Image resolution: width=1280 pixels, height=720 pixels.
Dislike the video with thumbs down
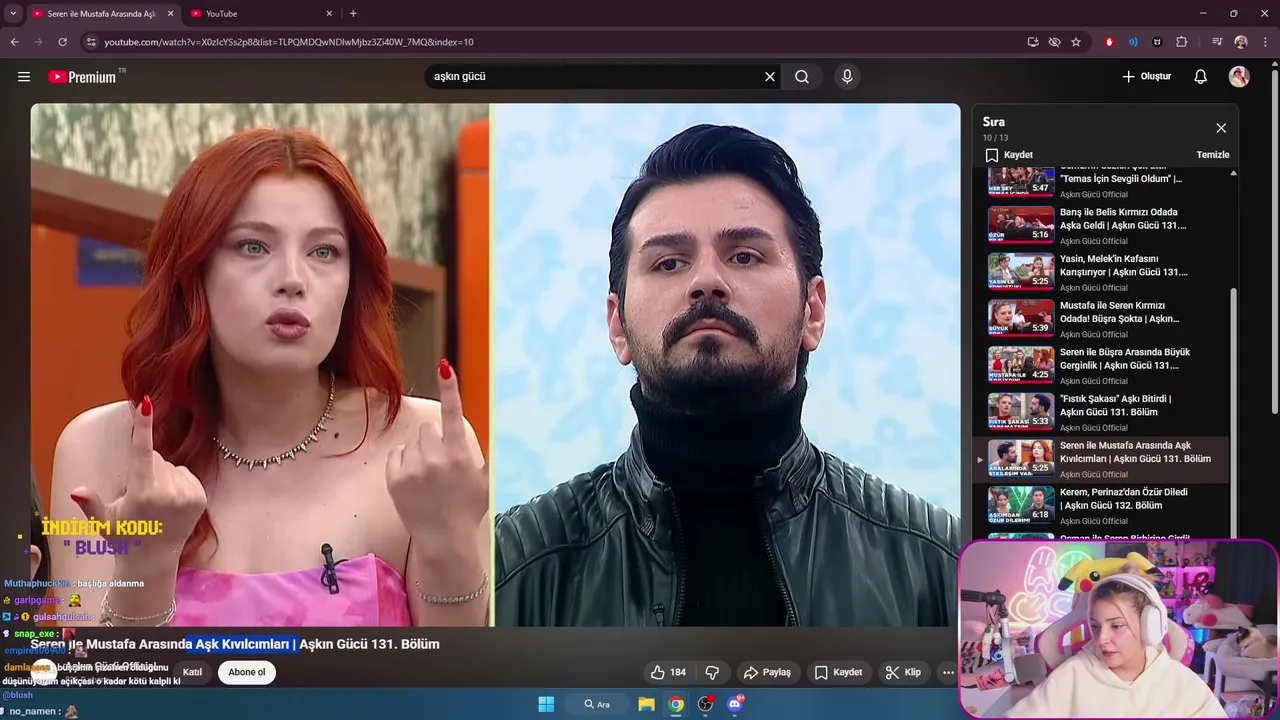(712, 673)
